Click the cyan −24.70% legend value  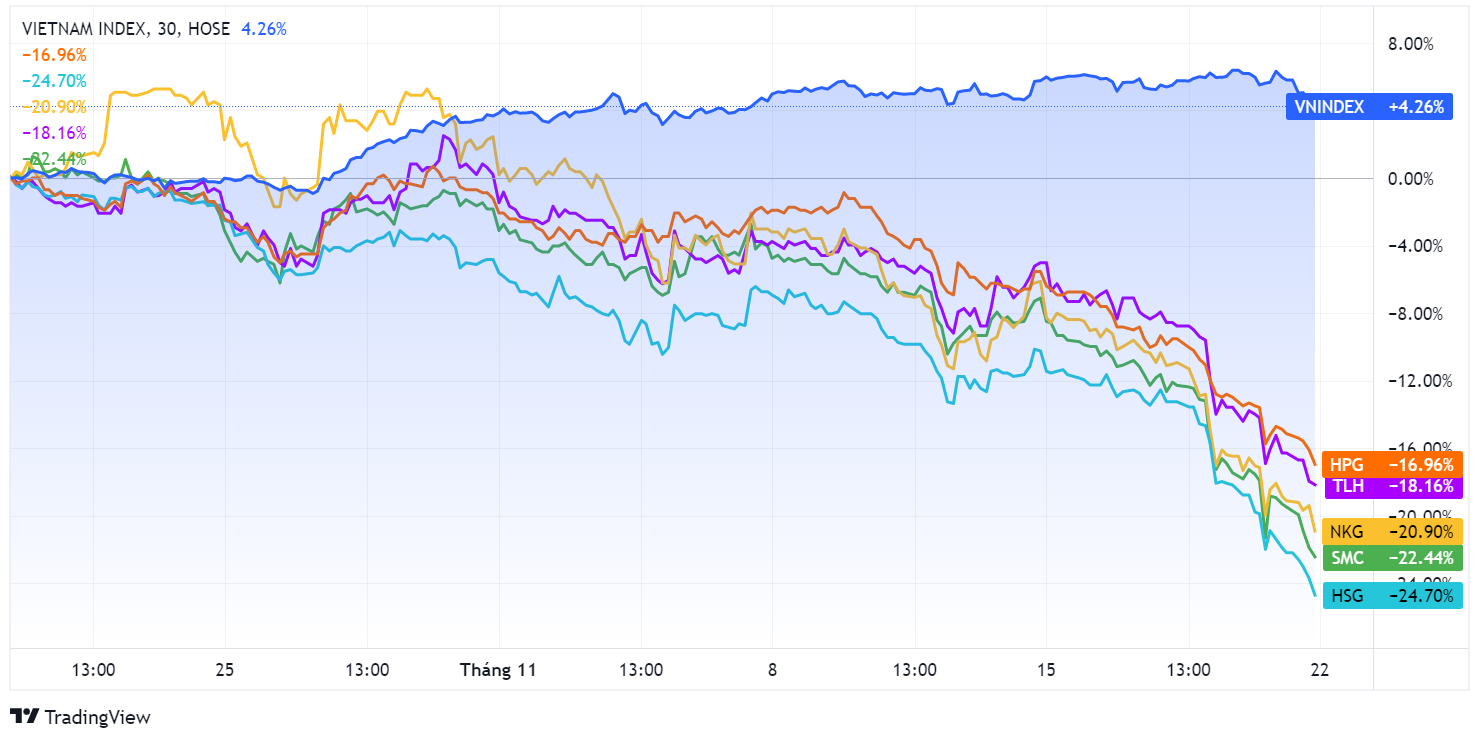[54, 81]
